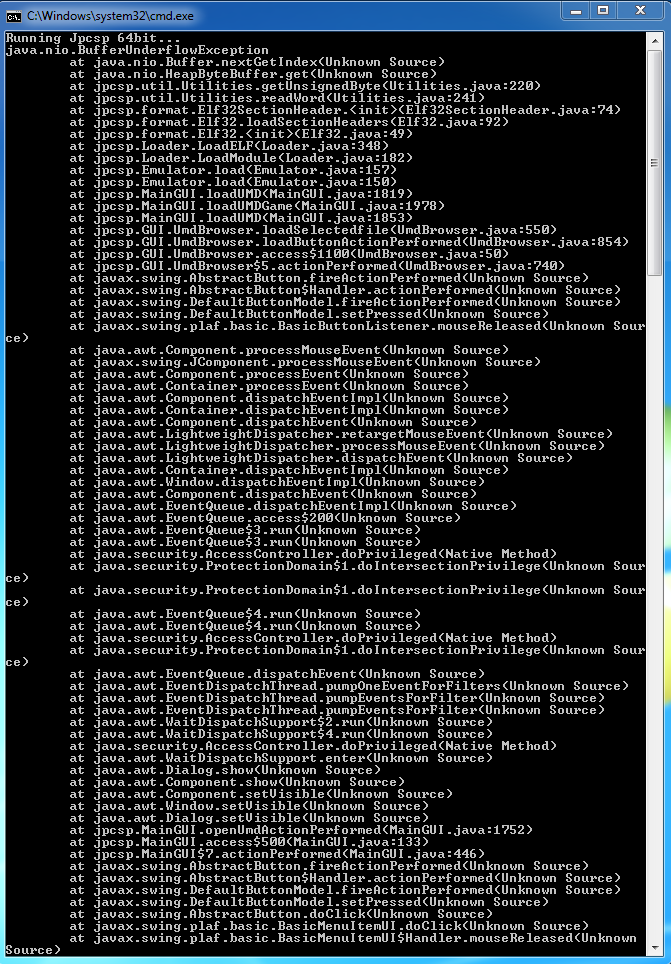Image resolution: width=671 pixels, height=964 pixels.
Task: Click the Loader.LoadELF line
Action: coord(229,146)
